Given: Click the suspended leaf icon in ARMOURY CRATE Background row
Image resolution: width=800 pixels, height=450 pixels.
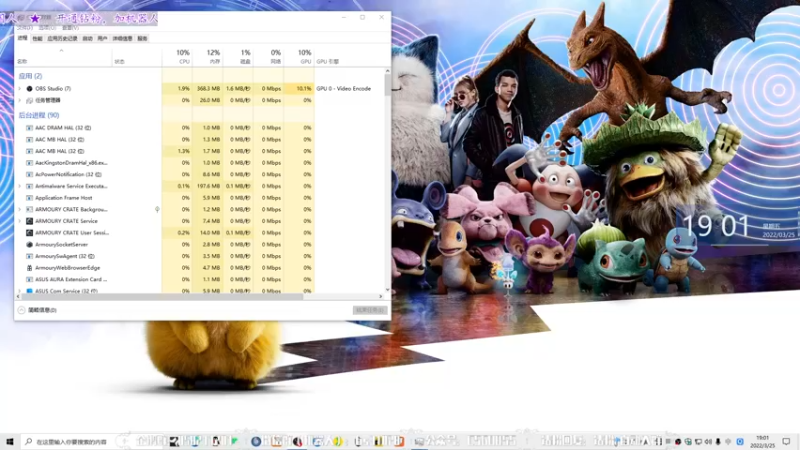Looking at the screenshot, I should click(x=157, y=209).
